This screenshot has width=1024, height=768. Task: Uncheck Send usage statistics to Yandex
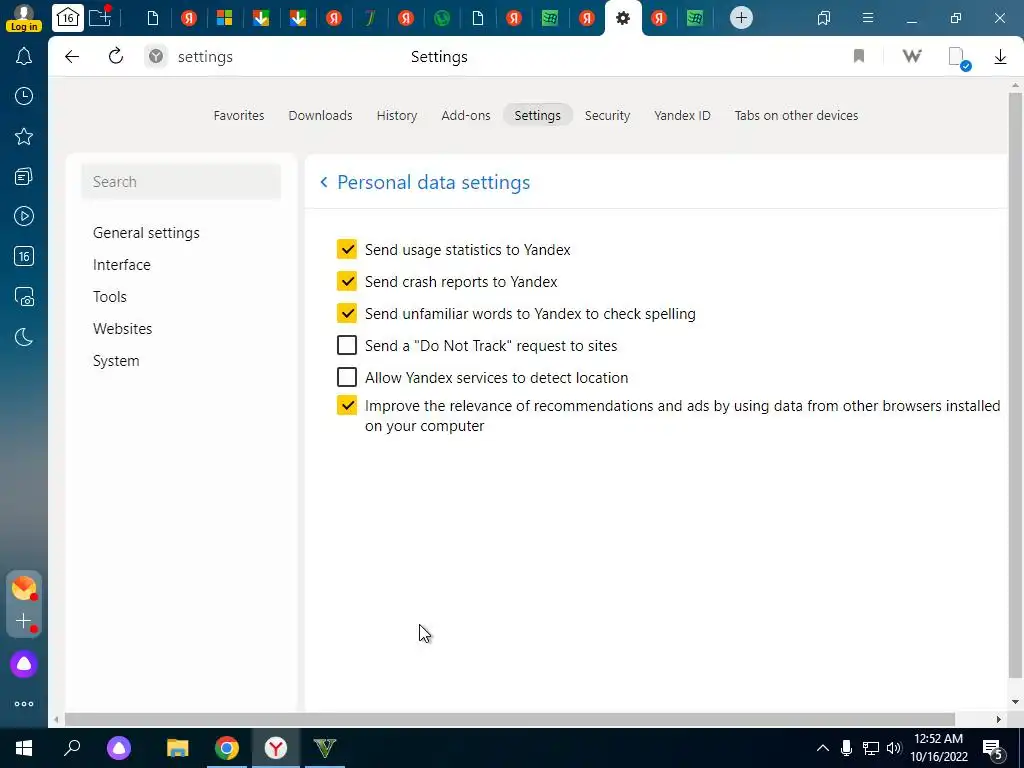[x=347, y=249]
